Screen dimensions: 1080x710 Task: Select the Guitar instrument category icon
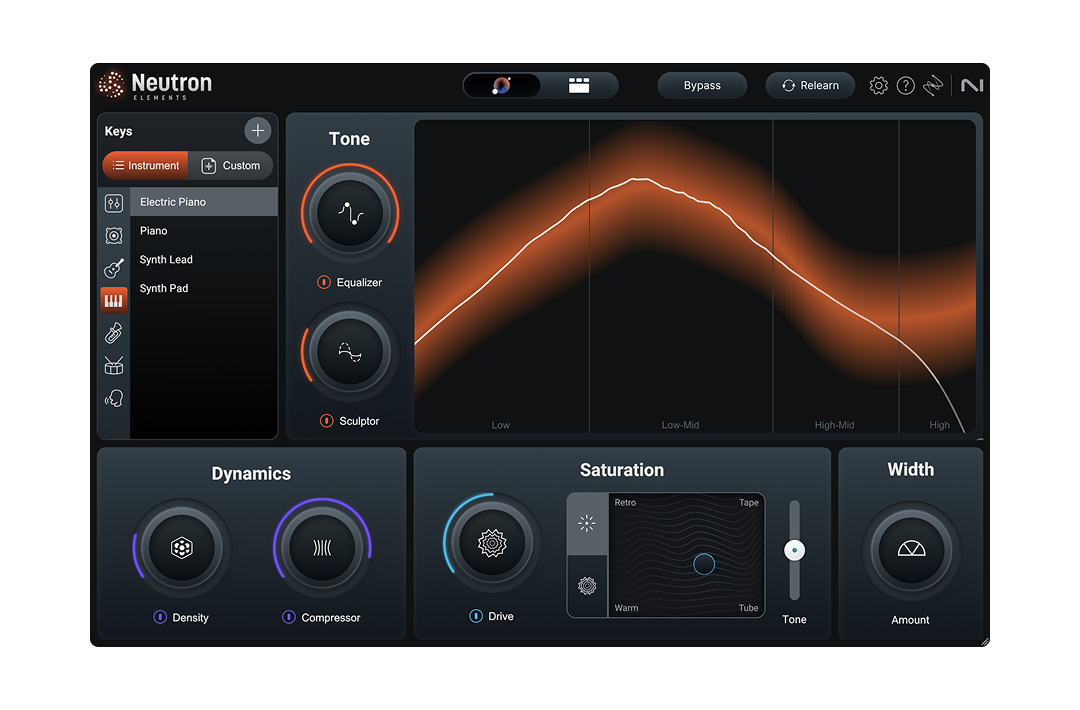(x=113, y=268)
